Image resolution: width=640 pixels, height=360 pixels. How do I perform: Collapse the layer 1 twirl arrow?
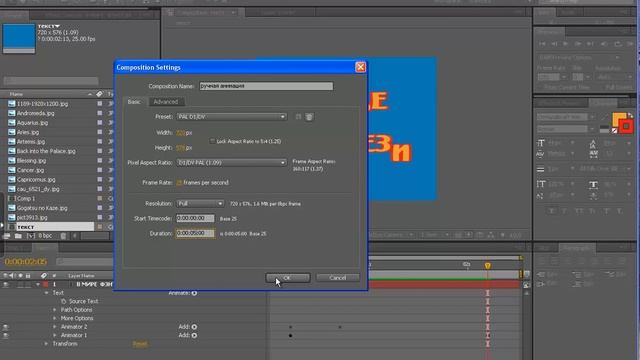click(x=38, y=284)
